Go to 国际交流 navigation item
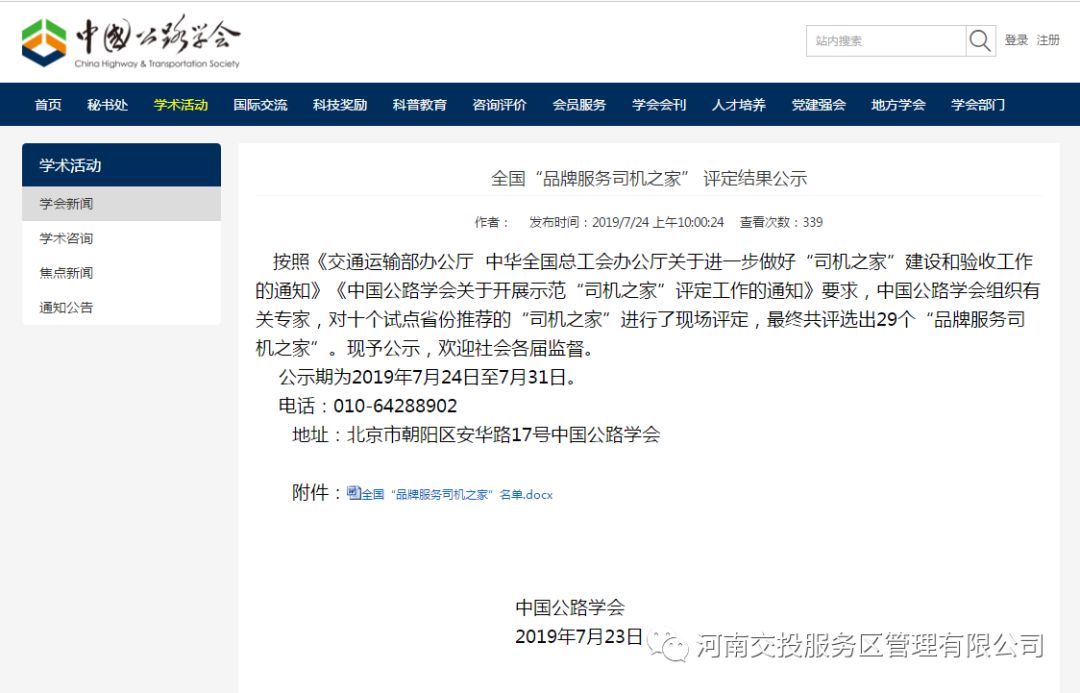 coord(260,105)
